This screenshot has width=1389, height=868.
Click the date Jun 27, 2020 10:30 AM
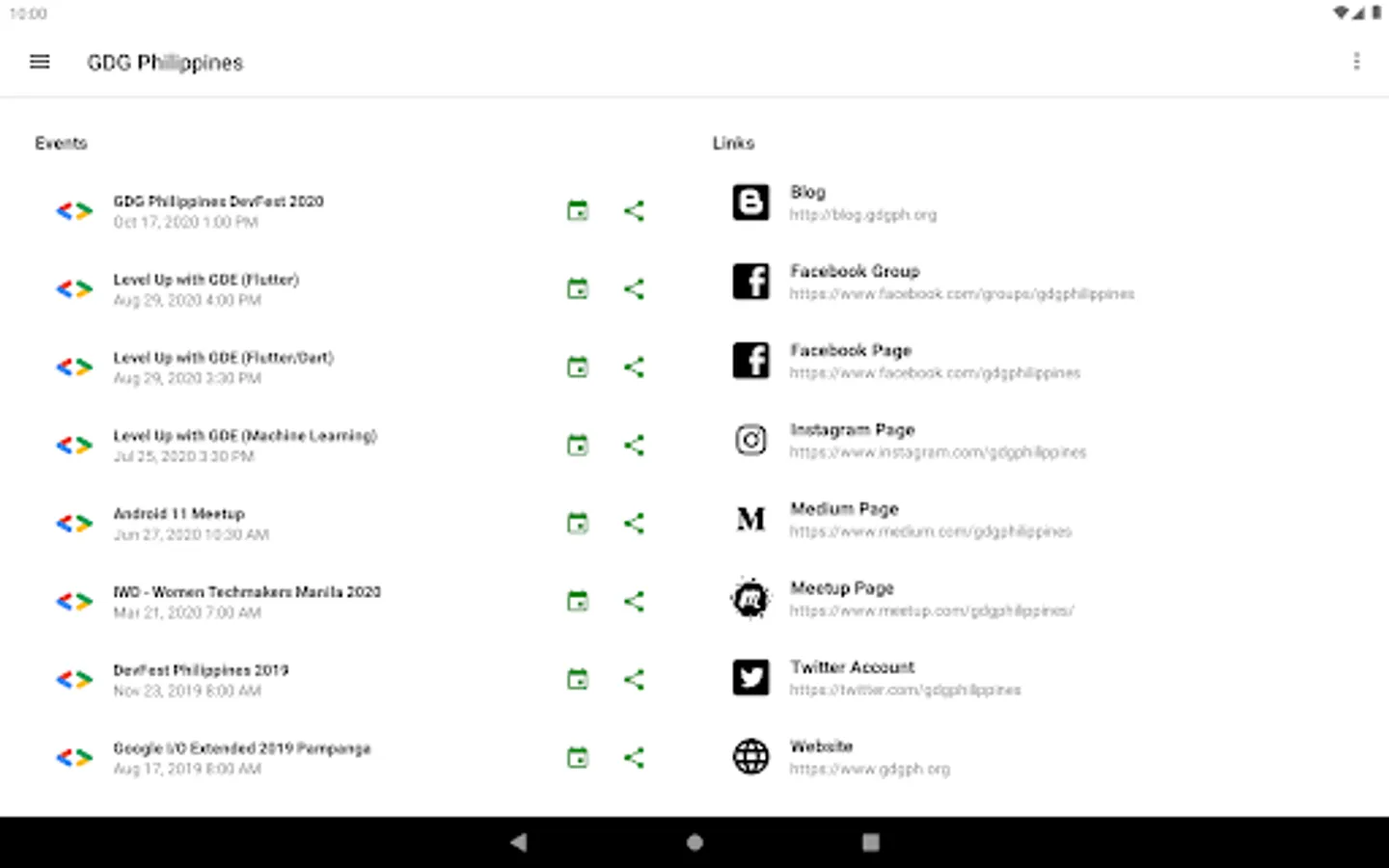coord(191,534)
